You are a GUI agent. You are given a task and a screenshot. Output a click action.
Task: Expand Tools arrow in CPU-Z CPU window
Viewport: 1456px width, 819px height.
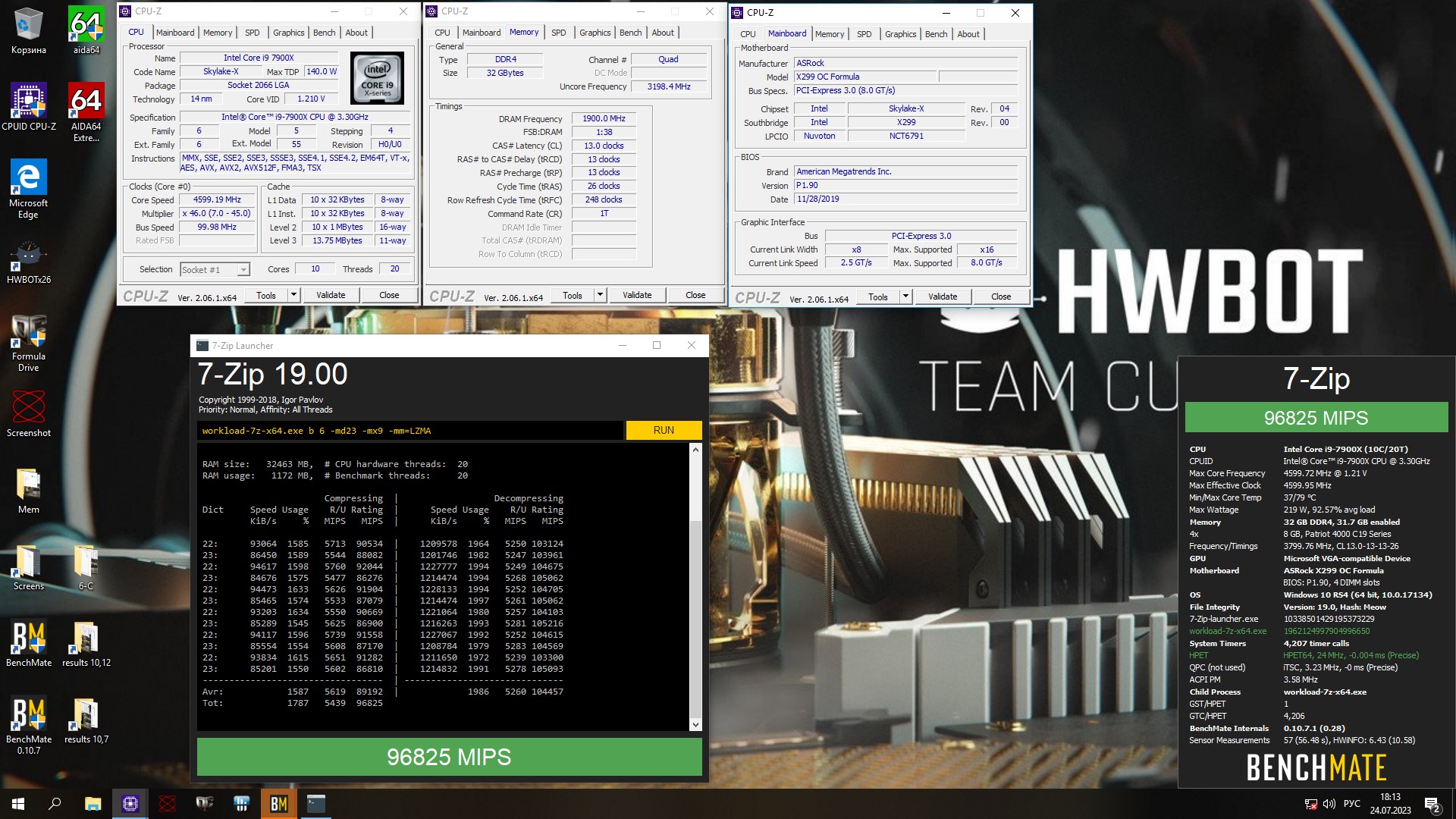click(x=293, y=295)
